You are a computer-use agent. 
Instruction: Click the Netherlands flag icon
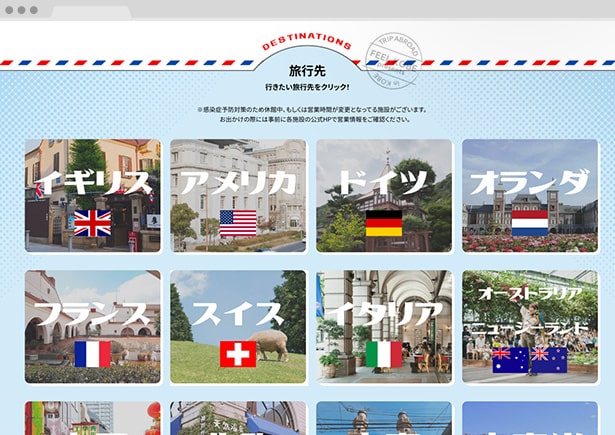pos(530,223)
